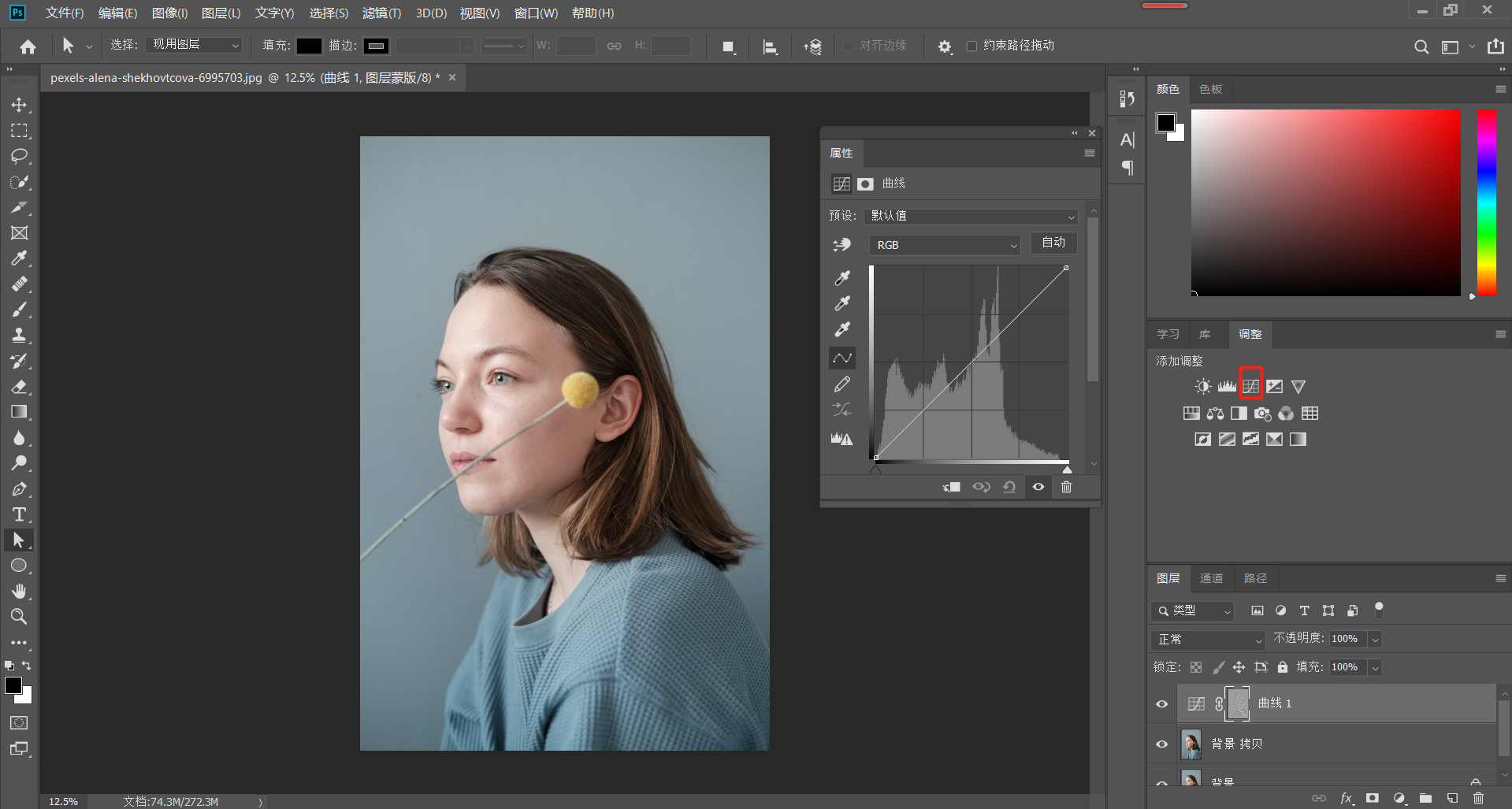Delete the Curves adjustment with trash icon

tap(1066, 487)
